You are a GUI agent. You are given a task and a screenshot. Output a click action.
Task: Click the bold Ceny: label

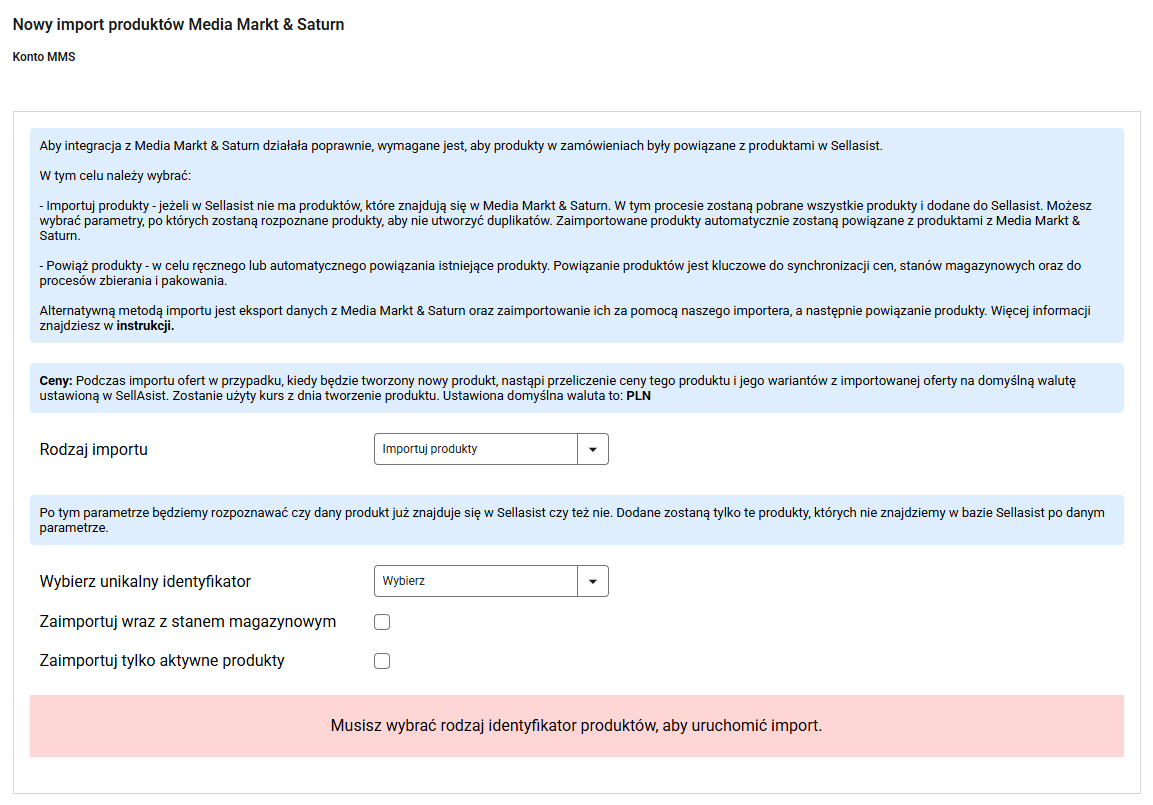[56, 381]
